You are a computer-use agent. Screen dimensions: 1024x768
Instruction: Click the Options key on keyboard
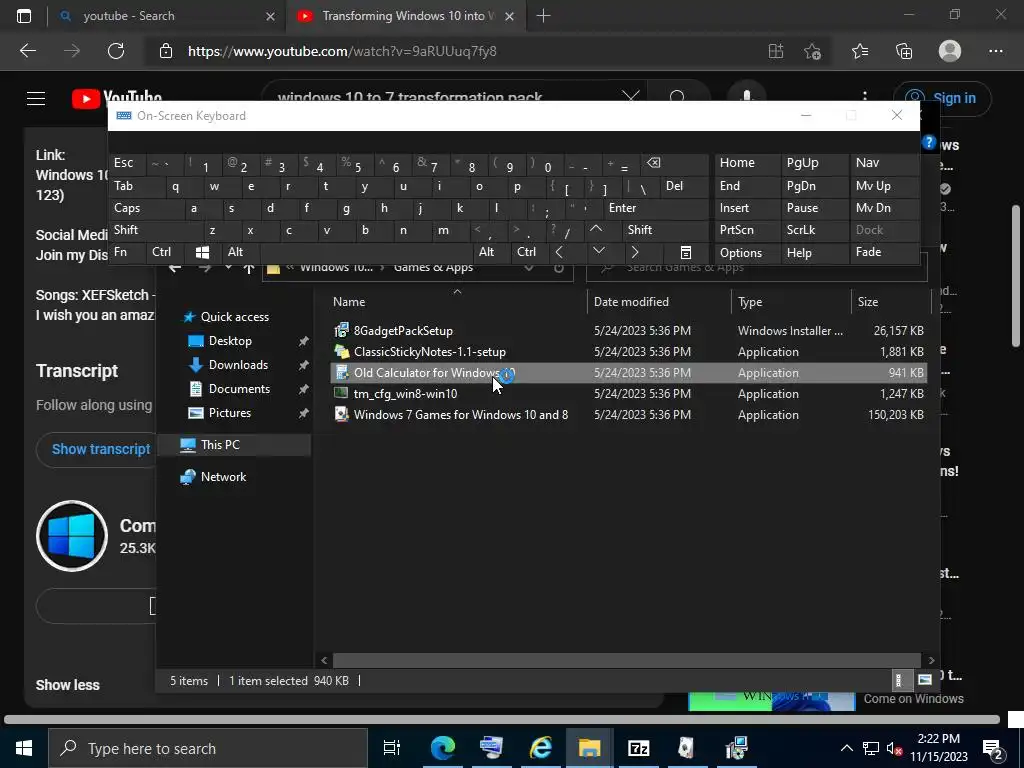(x=748, y=253)
